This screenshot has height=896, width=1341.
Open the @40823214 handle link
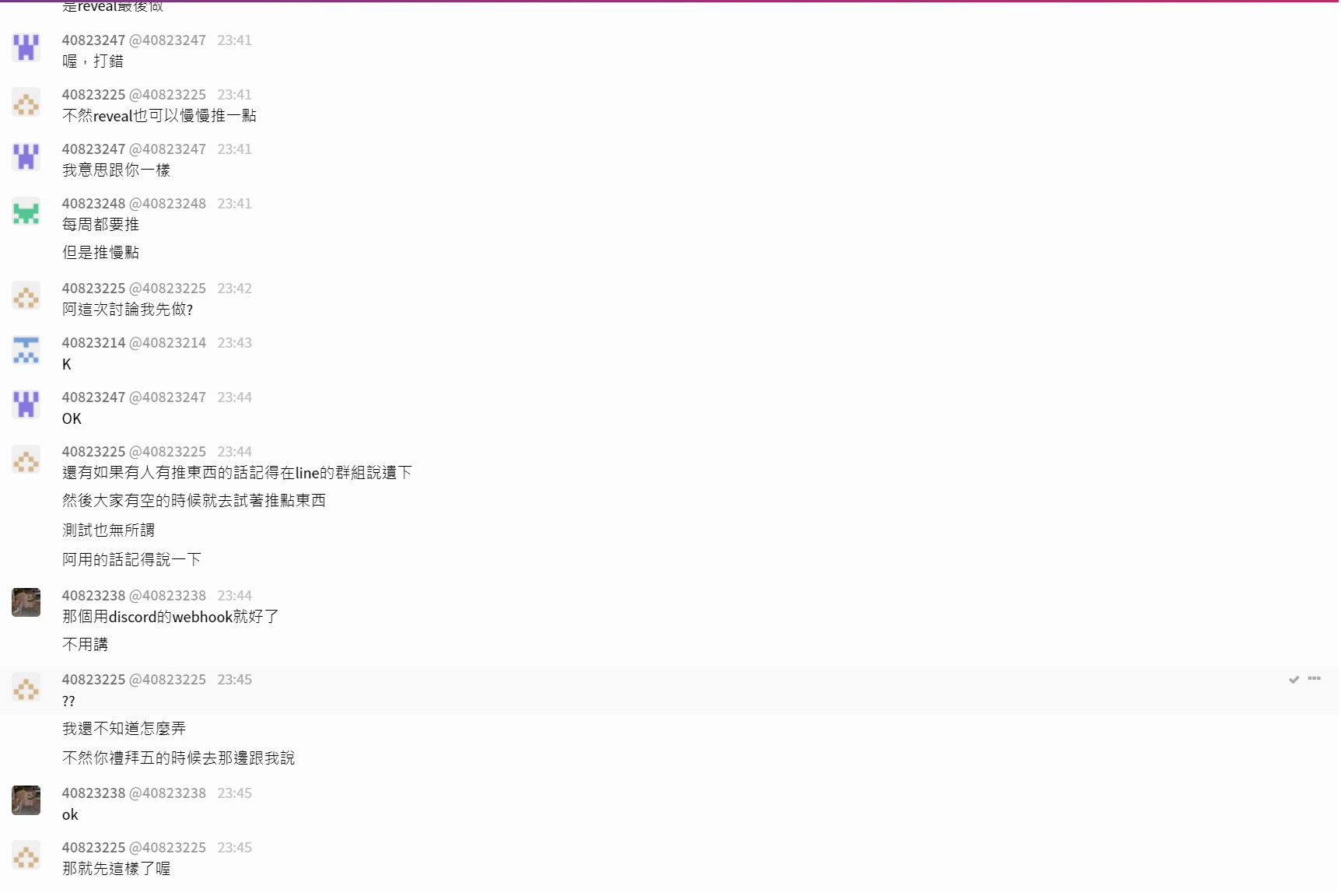167,342
